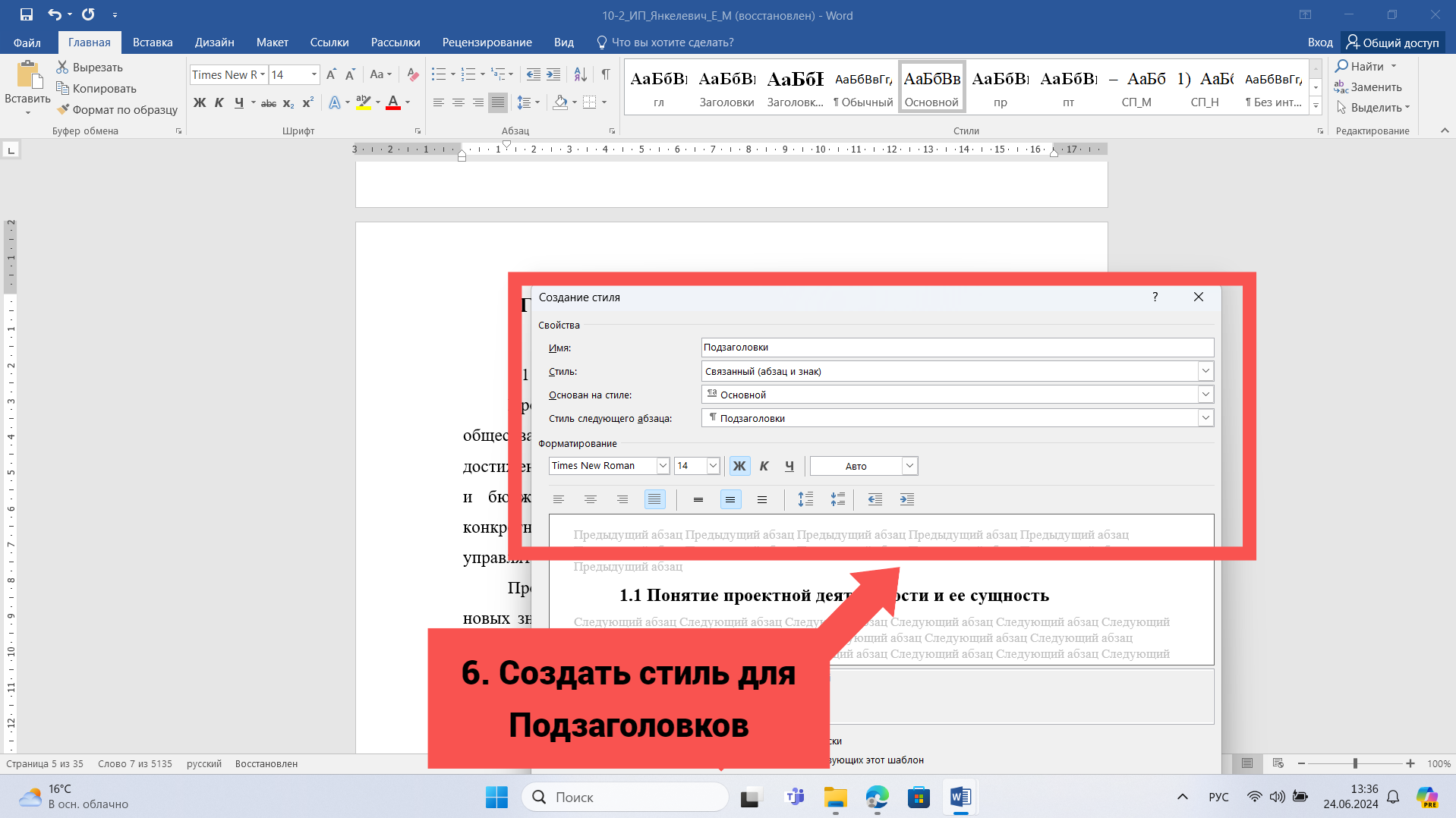Click the zoom slider handle in status bar
1456x818 pixels.
(1355, 763)
